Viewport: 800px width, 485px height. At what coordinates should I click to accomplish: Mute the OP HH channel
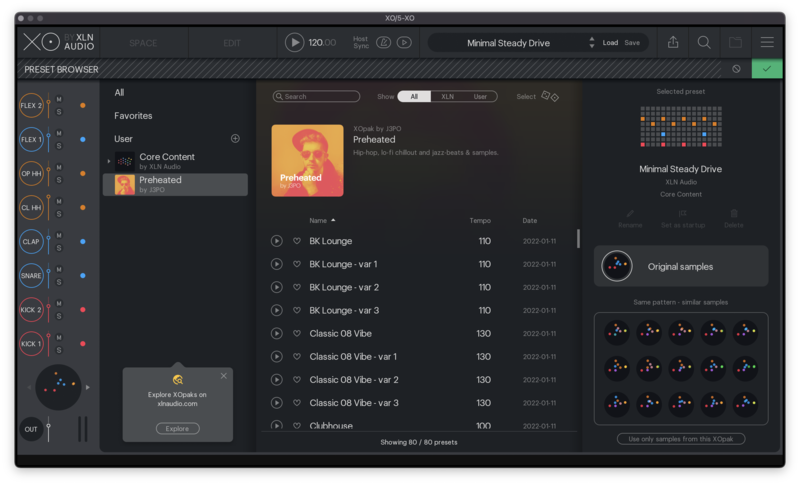point(59,167)
